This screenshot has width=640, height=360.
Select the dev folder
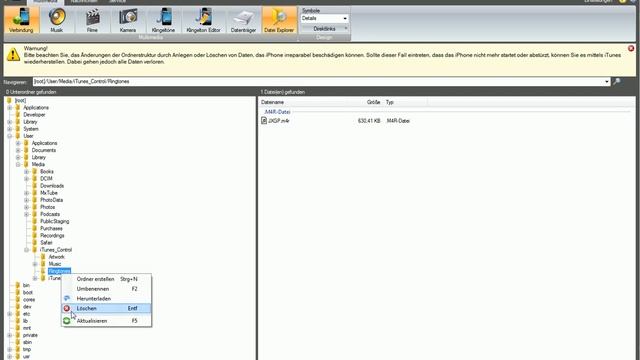coord(27,307)
